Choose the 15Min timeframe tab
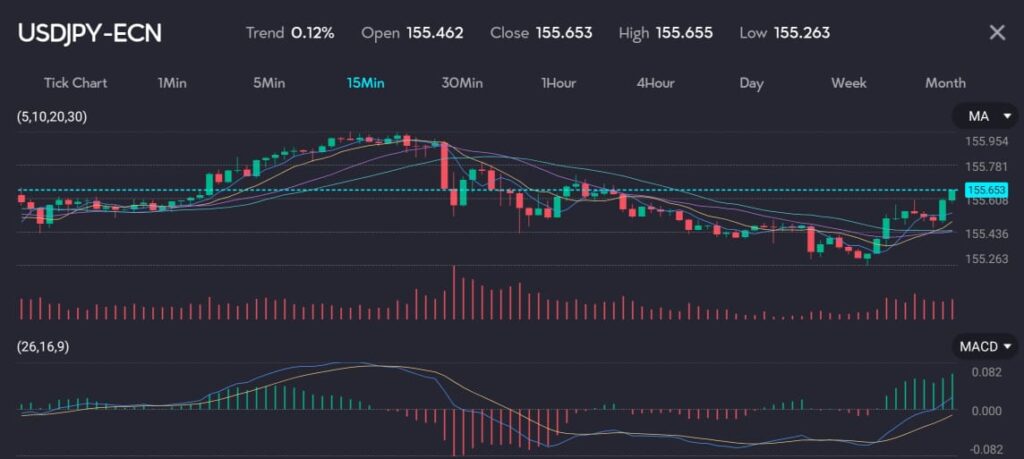The height and width of the screenshot is (459, 1024). click(365, 83)
